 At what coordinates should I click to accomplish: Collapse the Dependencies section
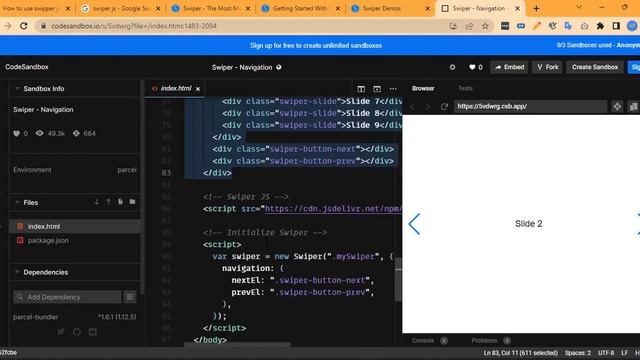tap(17, 272)
